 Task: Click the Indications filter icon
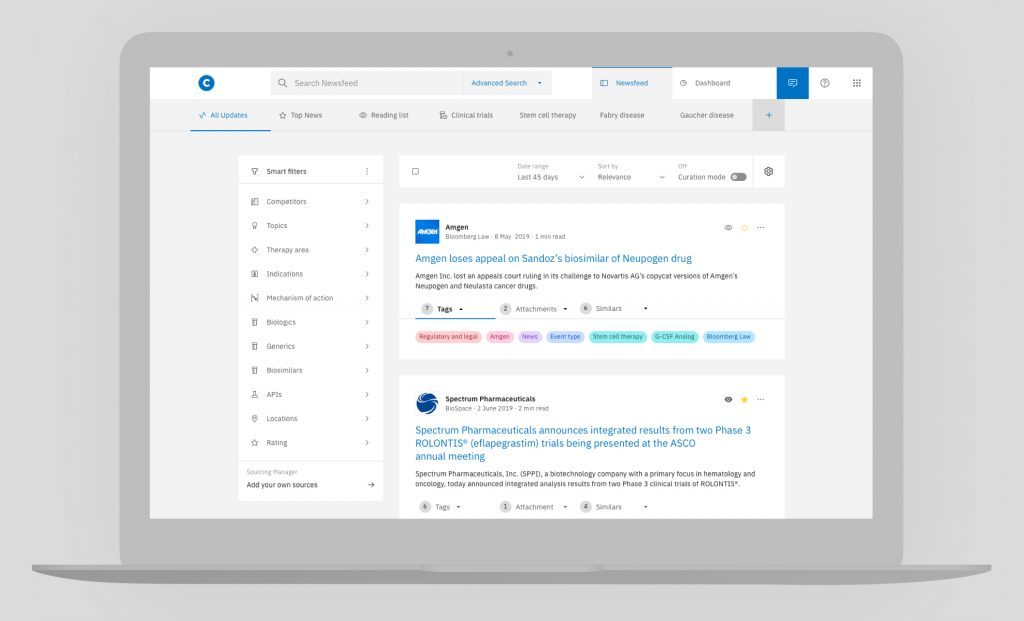pyautogui.click(x=255, y=274)
